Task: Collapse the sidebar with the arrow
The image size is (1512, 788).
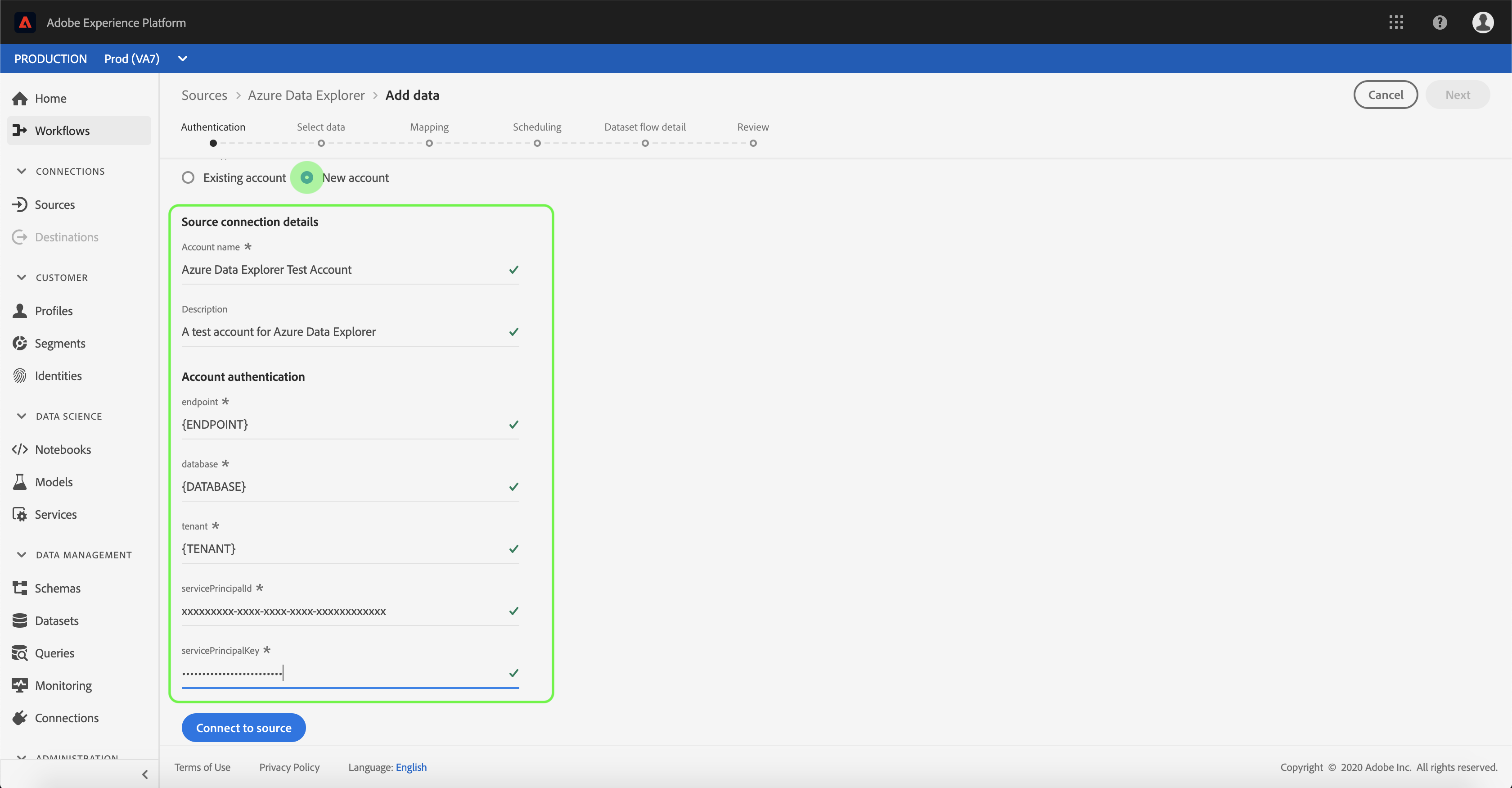Action: [x=145, y=774]
